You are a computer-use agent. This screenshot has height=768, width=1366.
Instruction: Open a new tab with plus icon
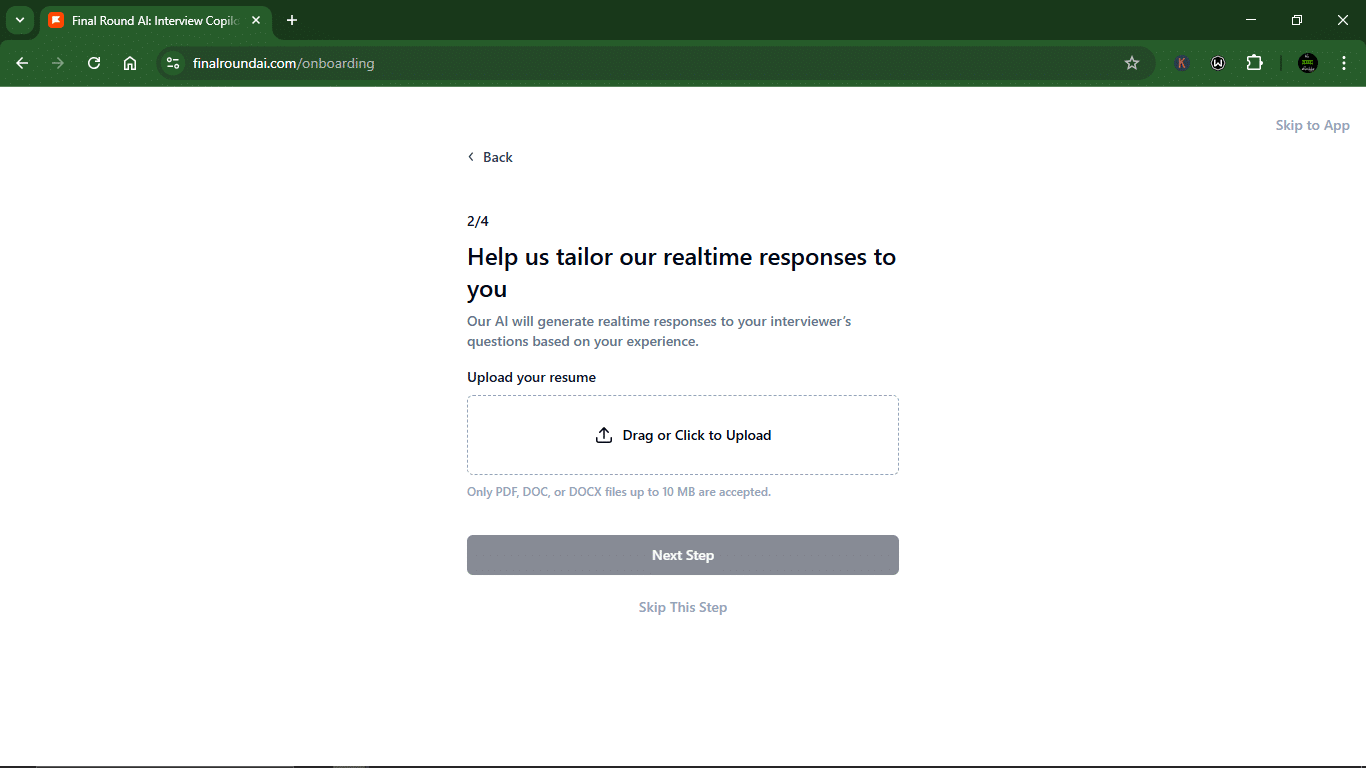click(292, 20)
